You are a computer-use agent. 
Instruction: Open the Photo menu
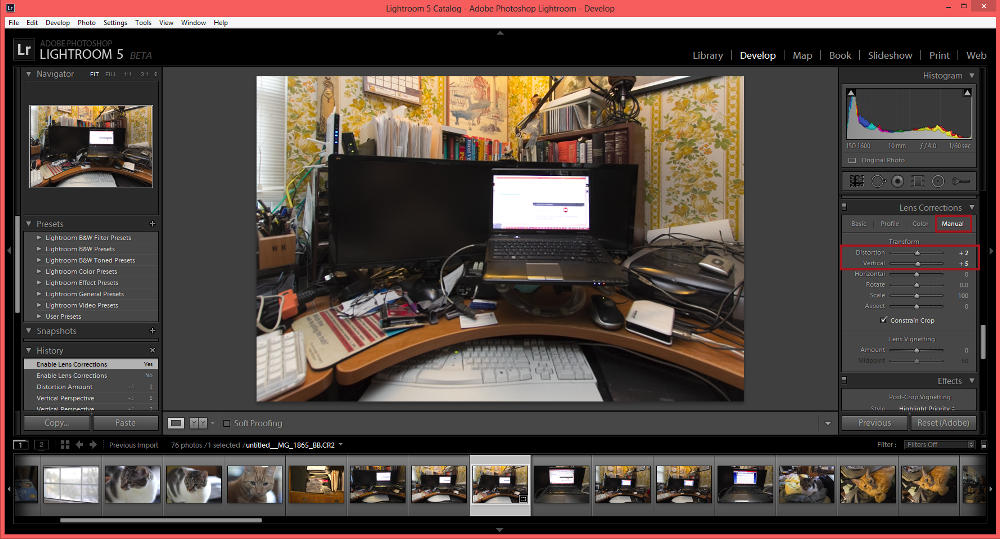(87, 22)
